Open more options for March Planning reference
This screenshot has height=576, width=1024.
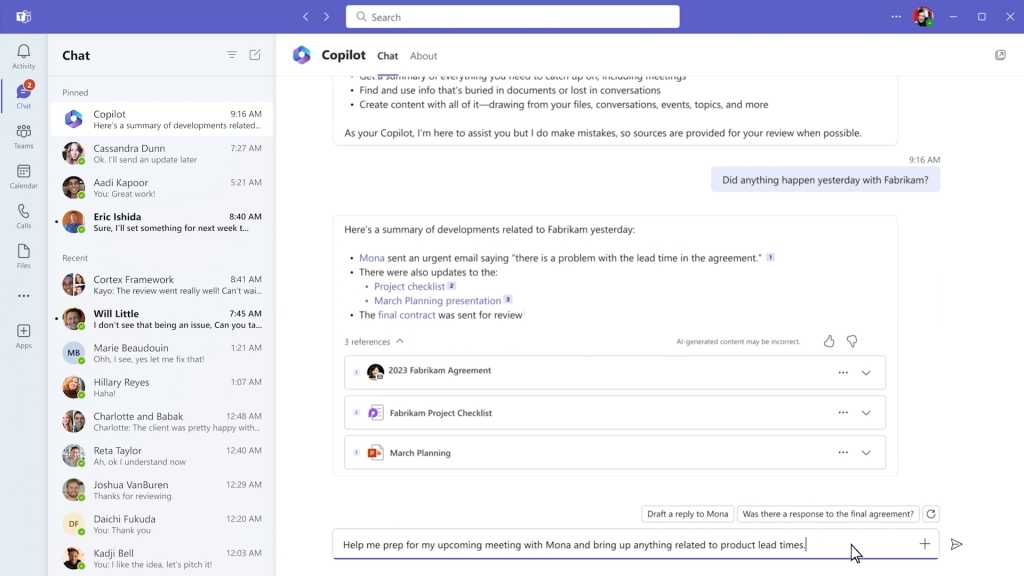pyautogui.click(x=843, y=453)
